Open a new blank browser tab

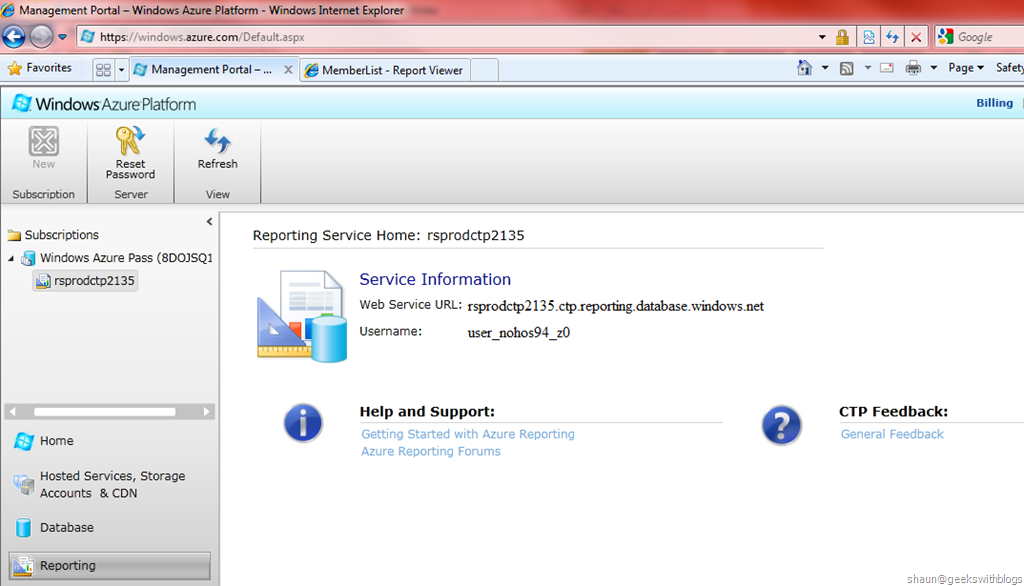(x=484, y=70)
